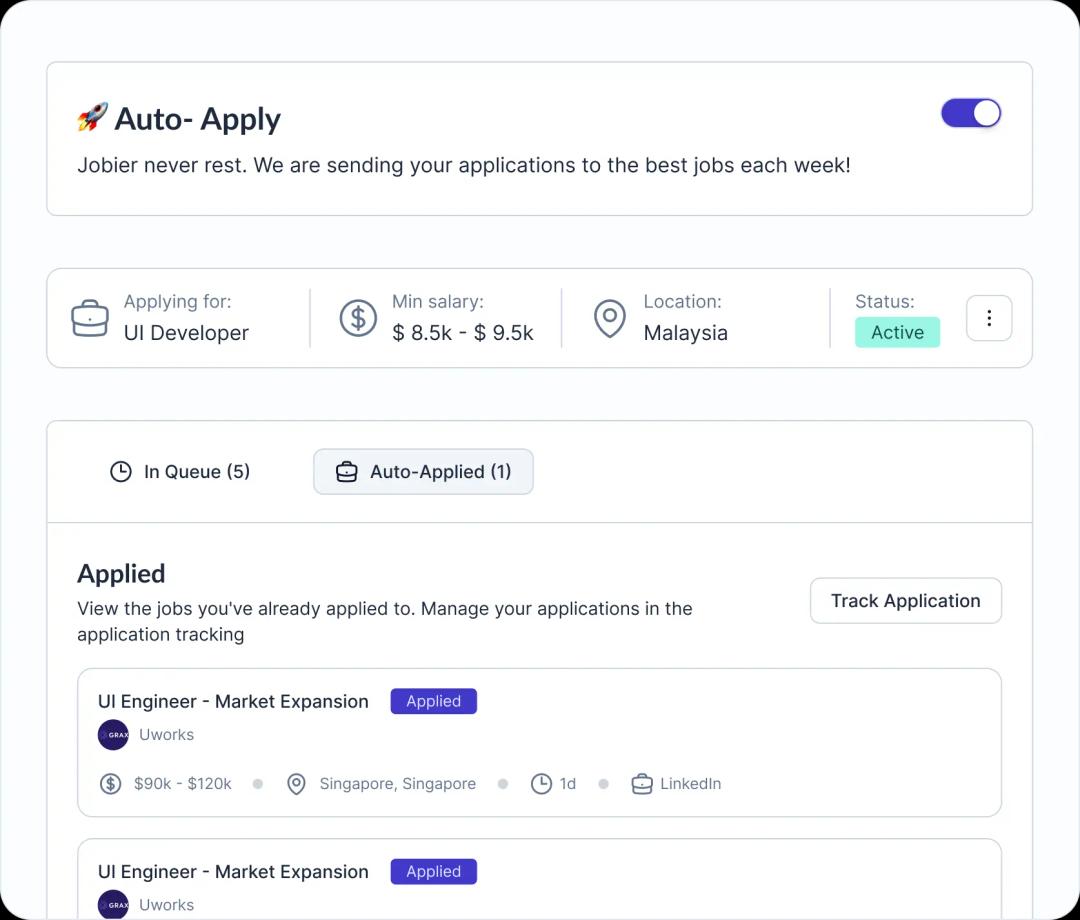Click the Singapore location pin icon
Screen dimensions: 1080x920
[x=296, y=784]
